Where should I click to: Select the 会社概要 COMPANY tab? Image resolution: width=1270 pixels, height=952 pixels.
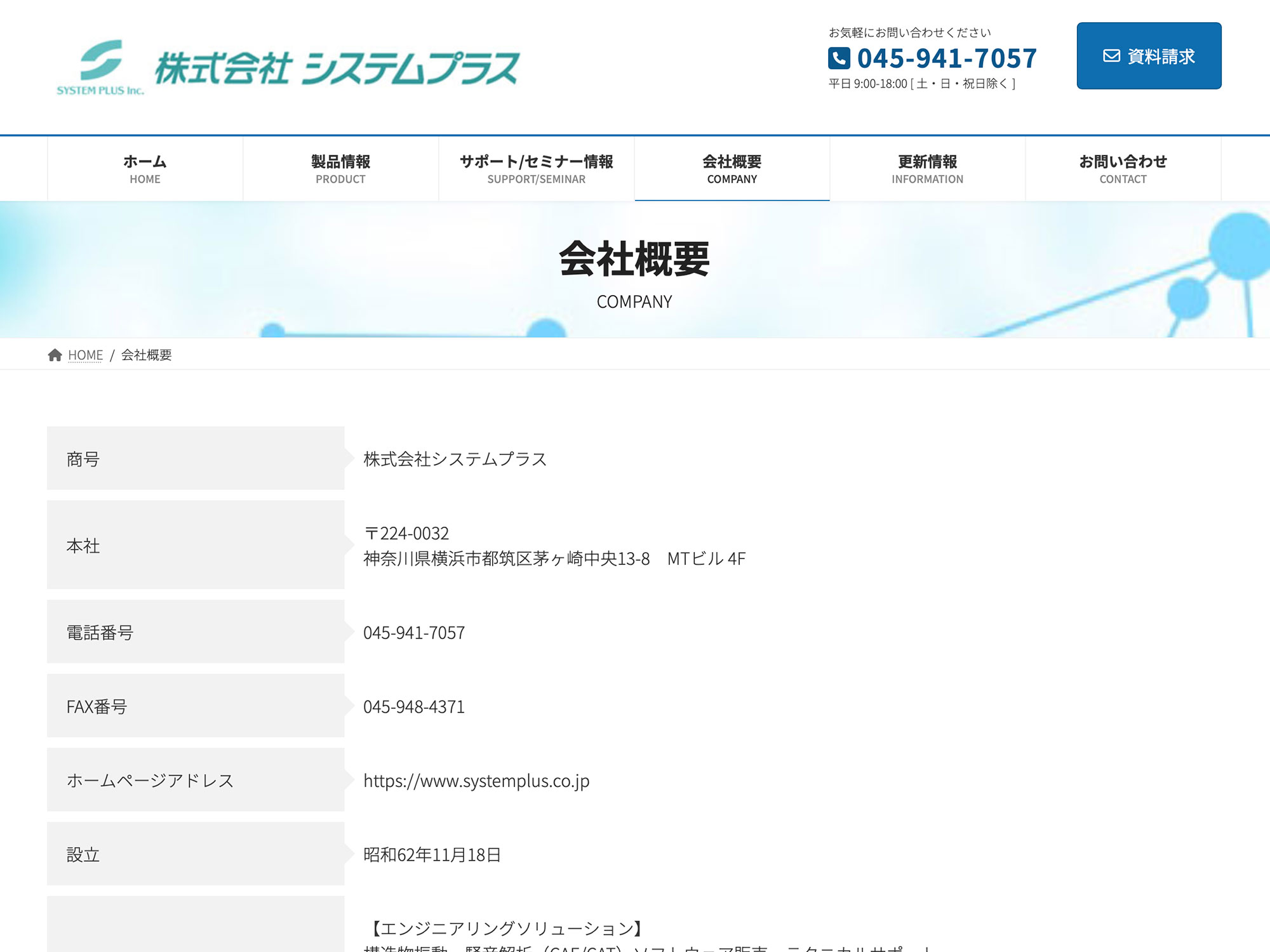click(x=732, y=169)
